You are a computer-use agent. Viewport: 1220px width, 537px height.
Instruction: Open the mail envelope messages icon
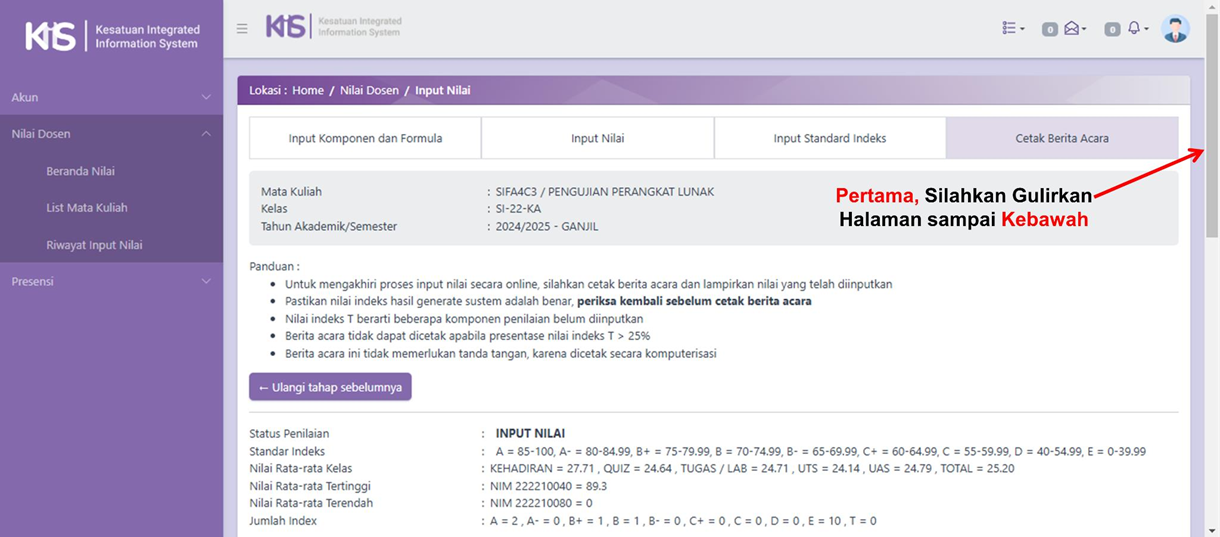click(x=1073, y=29)
